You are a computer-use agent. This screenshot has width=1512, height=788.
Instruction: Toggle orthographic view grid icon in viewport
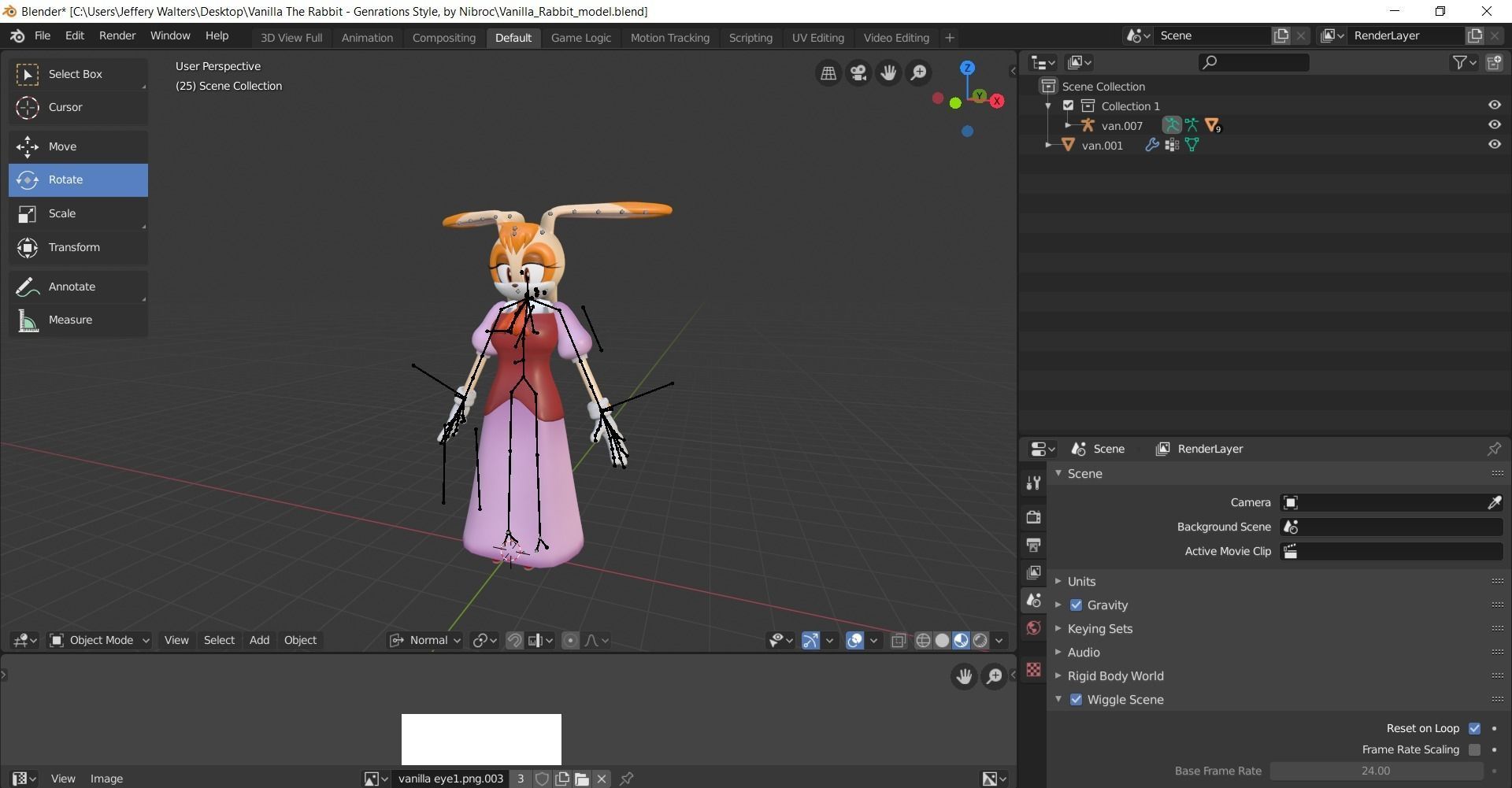click(828, 73)
